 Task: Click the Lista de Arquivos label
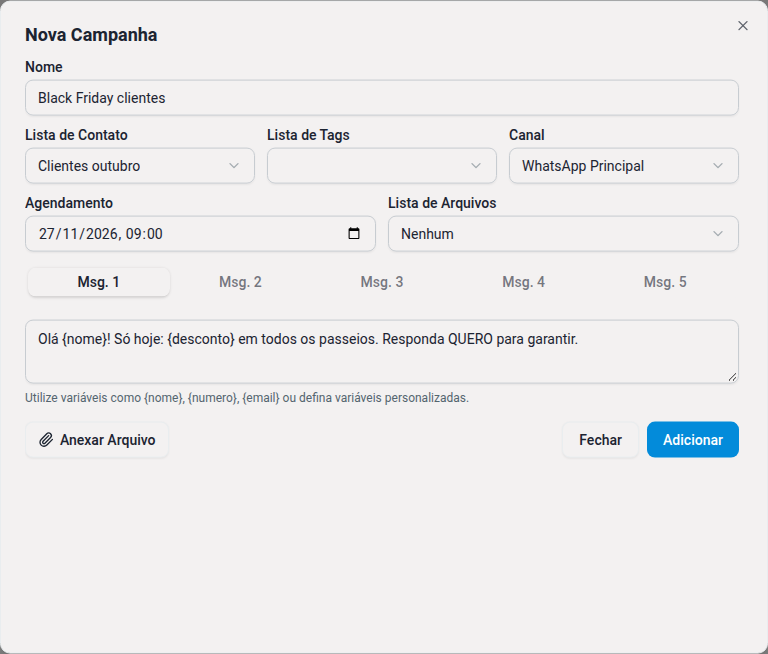[442, 203]
